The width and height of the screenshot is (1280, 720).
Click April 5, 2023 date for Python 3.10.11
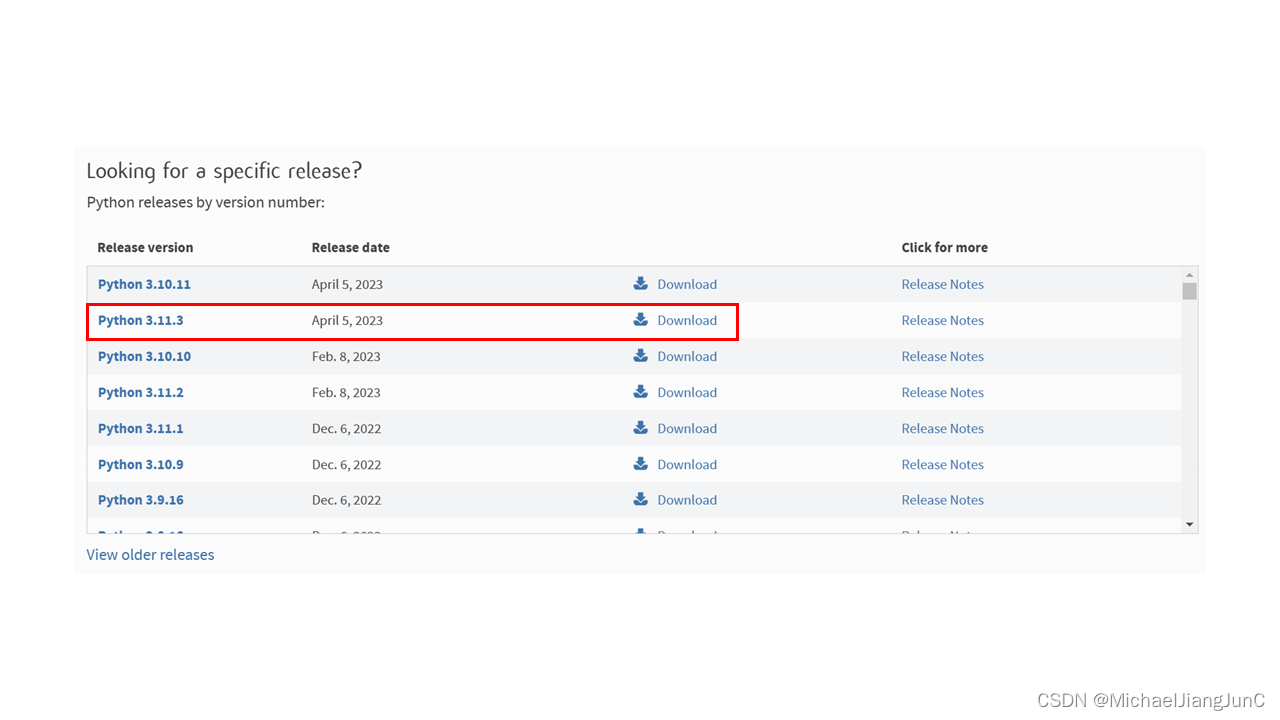point(347,284)
